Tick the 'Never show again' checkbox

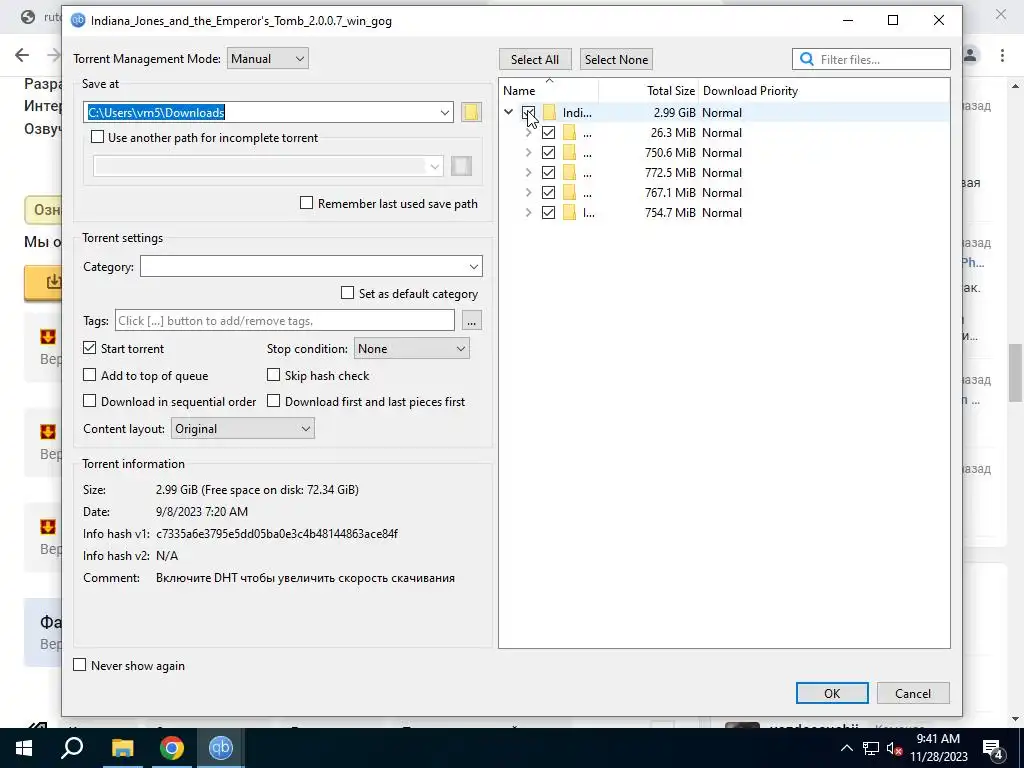[80, 665]
